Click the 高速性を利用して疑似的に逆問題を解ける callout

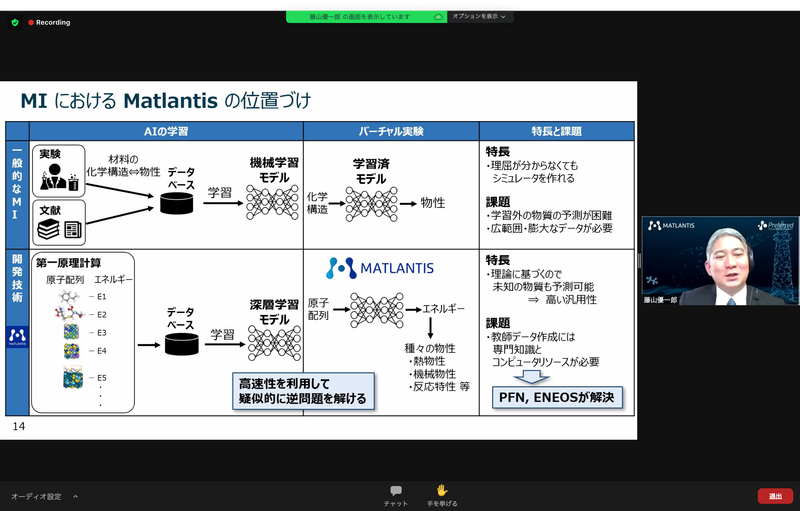coord(303,391)
